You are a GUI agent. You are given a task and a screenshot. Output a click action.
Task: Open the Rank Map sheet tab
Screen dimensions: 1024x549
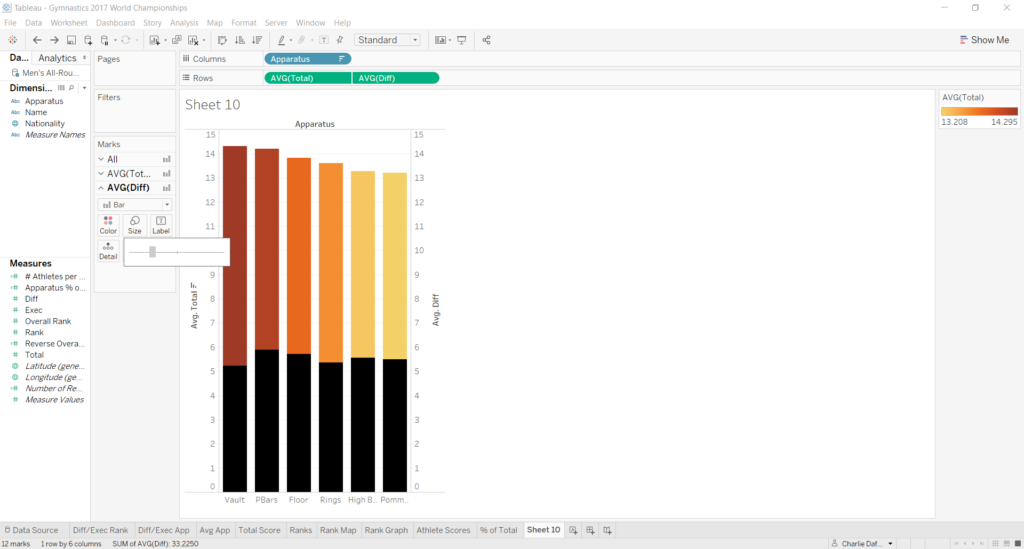tap(338, 530)
